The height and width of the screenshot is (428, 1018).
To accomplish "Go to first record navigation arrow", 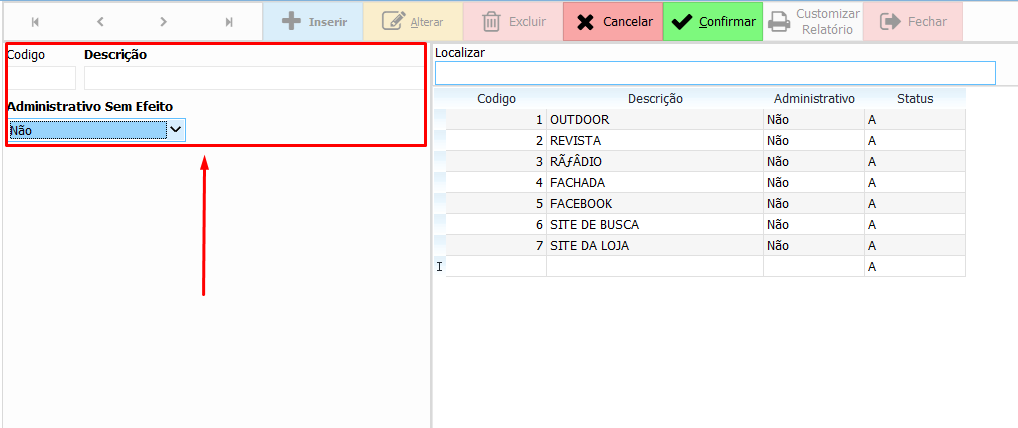I will (x=36, y=21).
